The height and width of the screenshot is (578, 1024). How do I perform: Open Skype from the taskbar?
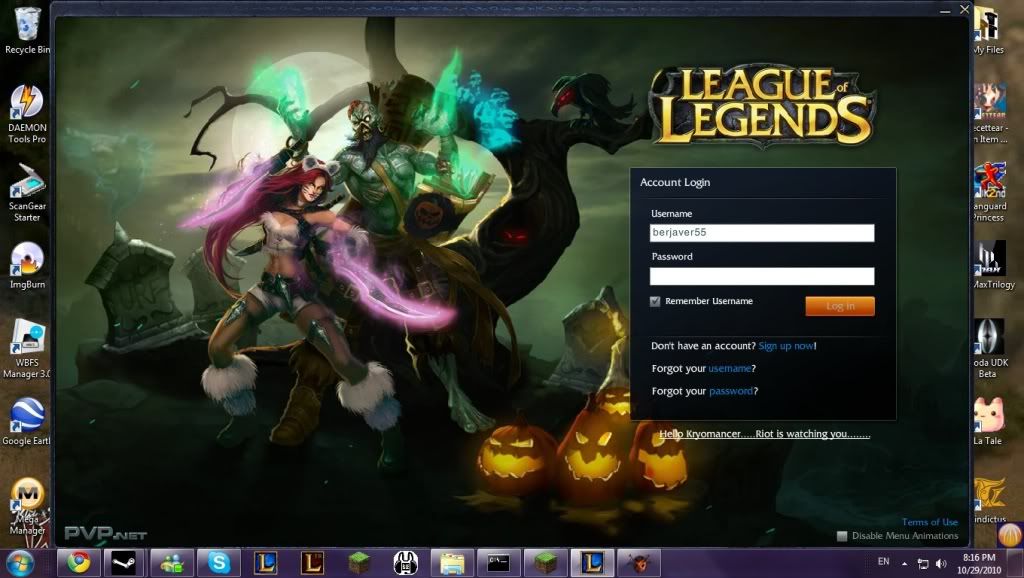click(219, 563)
